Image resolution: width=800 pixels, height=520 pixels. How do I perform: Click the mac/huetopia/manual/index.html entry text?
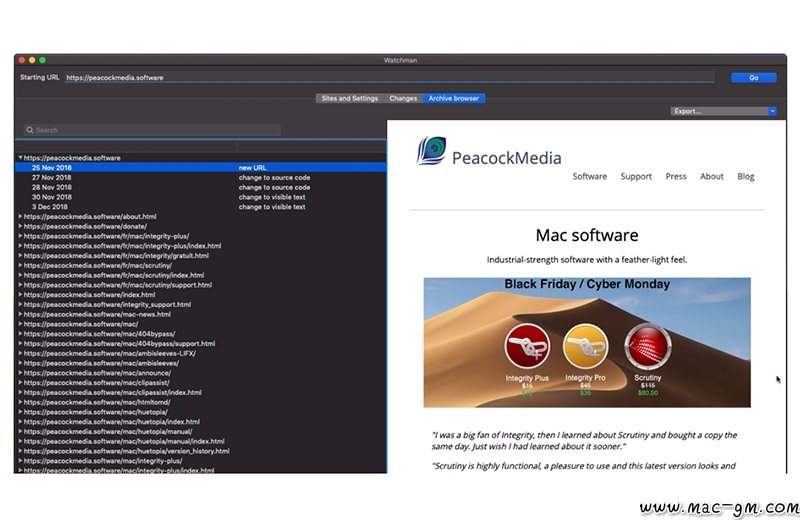(124, 441)
